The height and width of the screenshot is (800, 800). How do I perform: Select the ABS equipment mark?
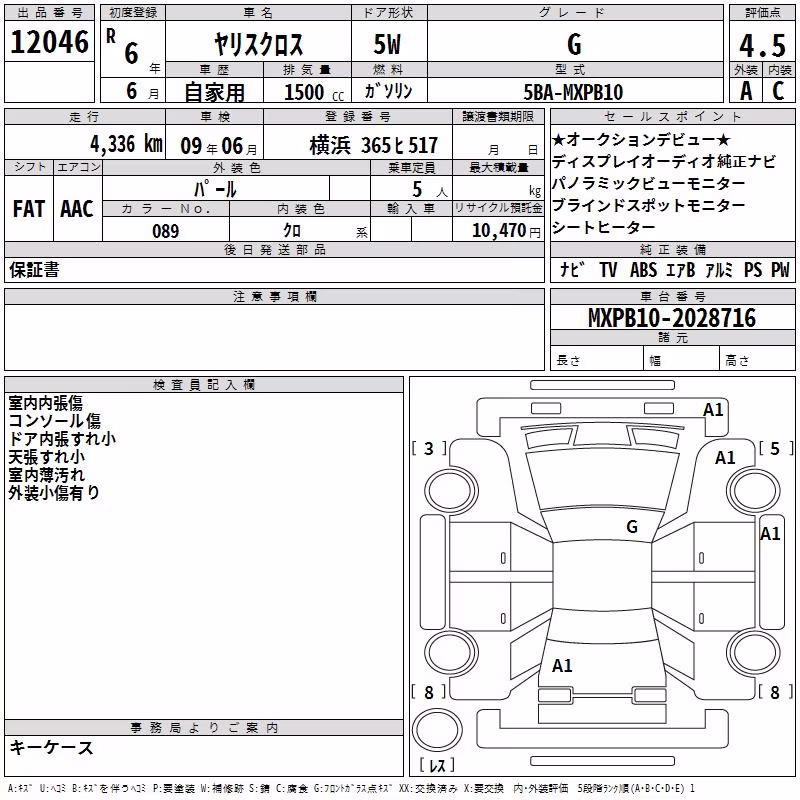click(x=643, y=269)
